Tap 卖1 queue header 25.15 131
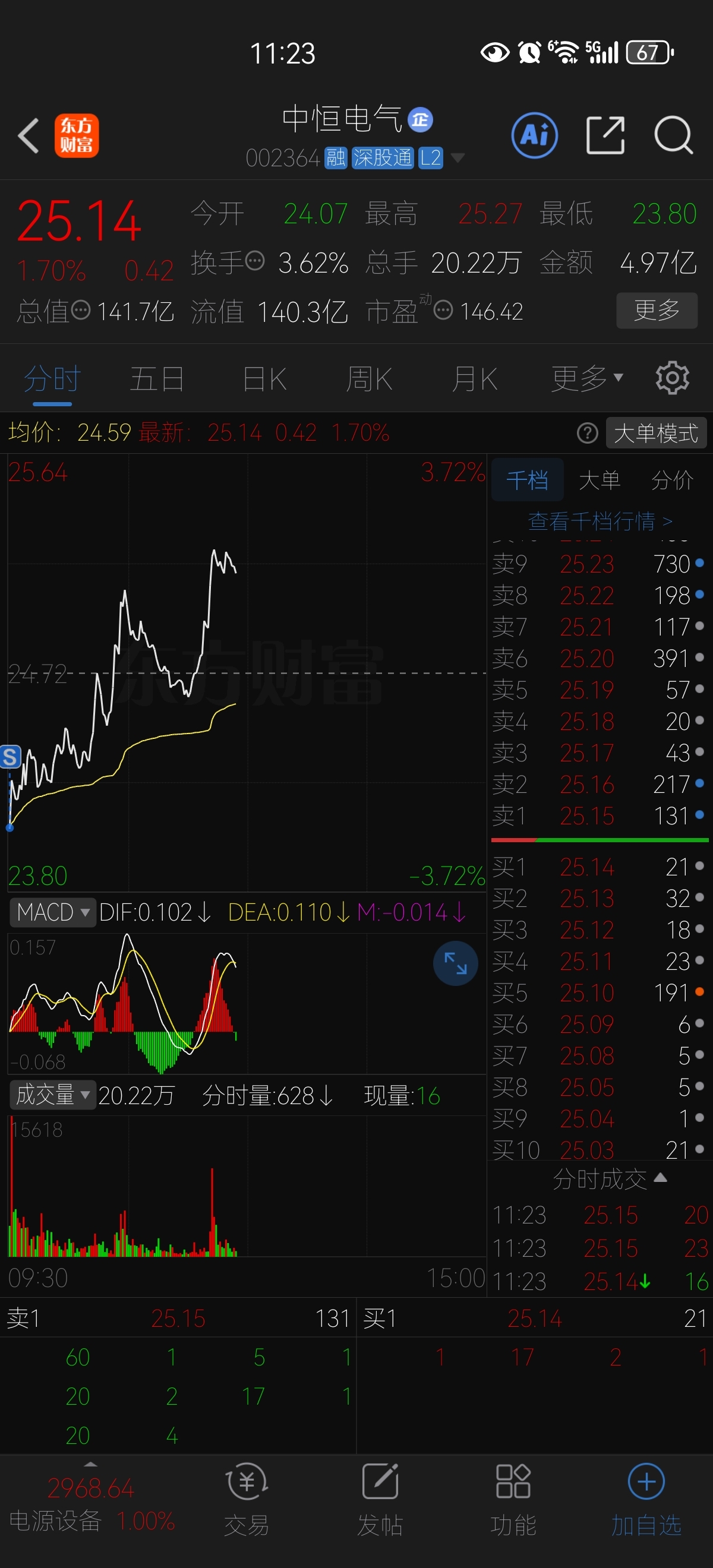Viewport: 713px width, 1568px height. coord(178,1319)
